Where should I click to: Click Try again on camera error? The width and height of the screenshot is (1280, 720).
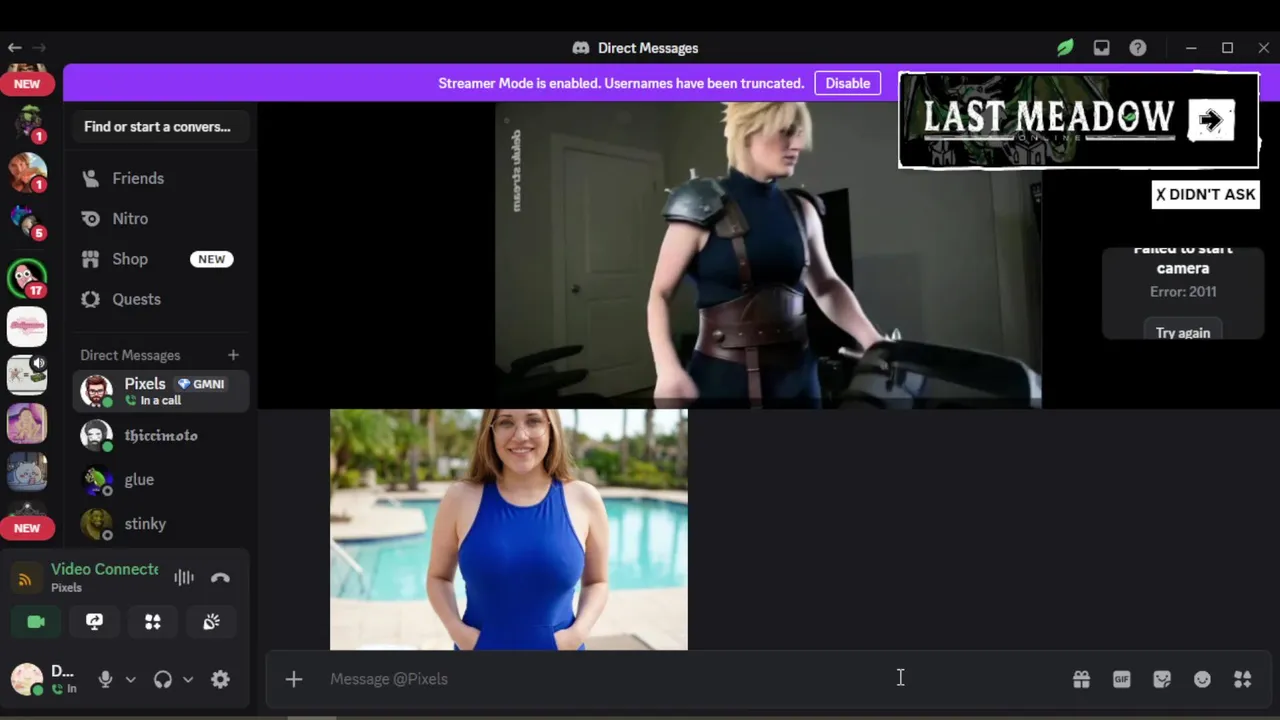1183,332
